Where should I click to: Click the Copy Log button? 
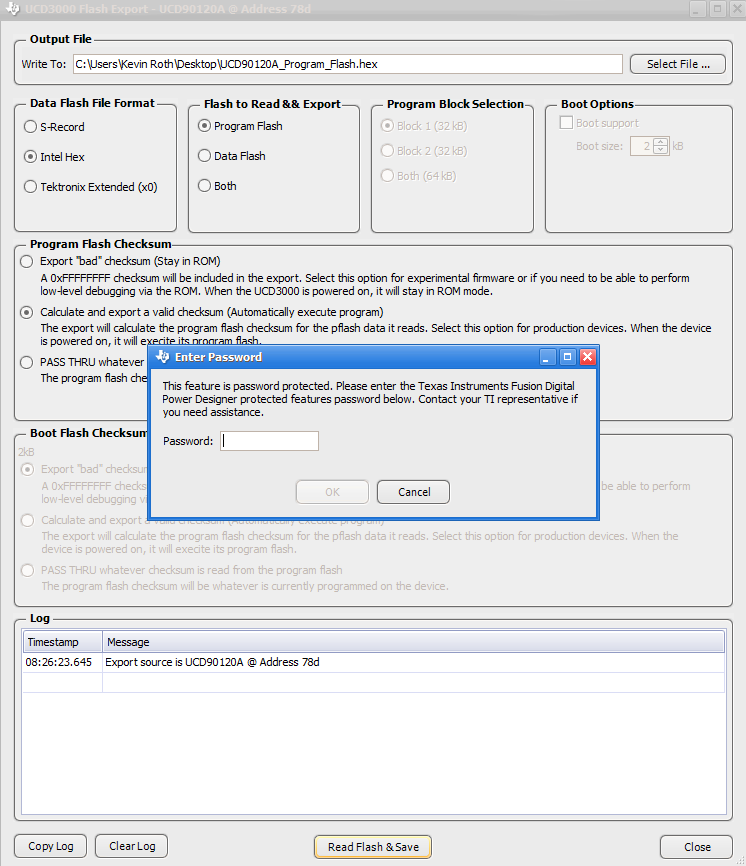pyautogui.click(x=51, y=846)
